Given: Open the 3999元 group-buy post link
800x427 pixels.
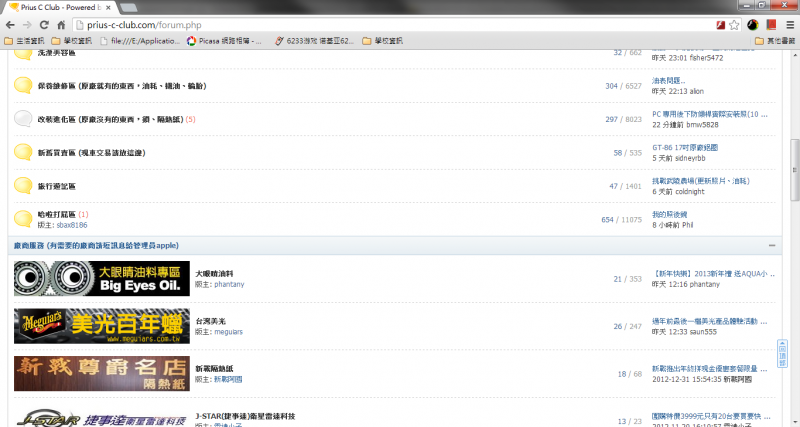Looking at the screenshot, I should click(x=711, y=416).
